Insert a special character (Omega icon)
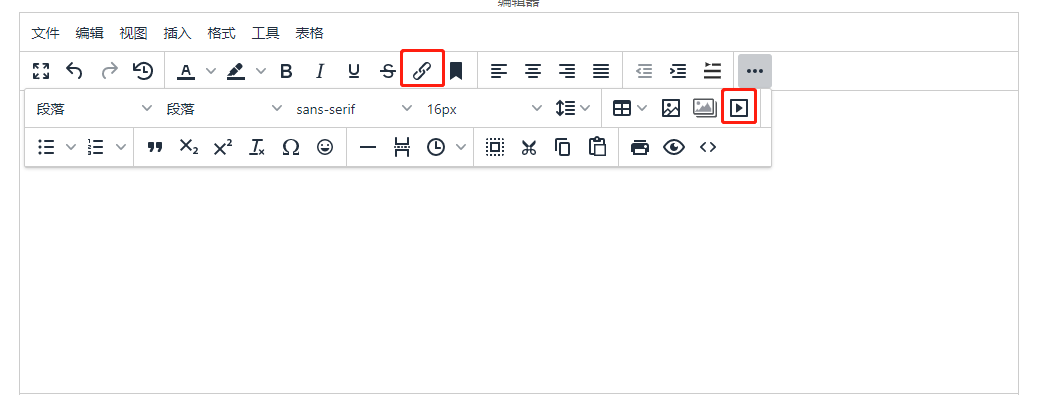 (x=291, y=147)
